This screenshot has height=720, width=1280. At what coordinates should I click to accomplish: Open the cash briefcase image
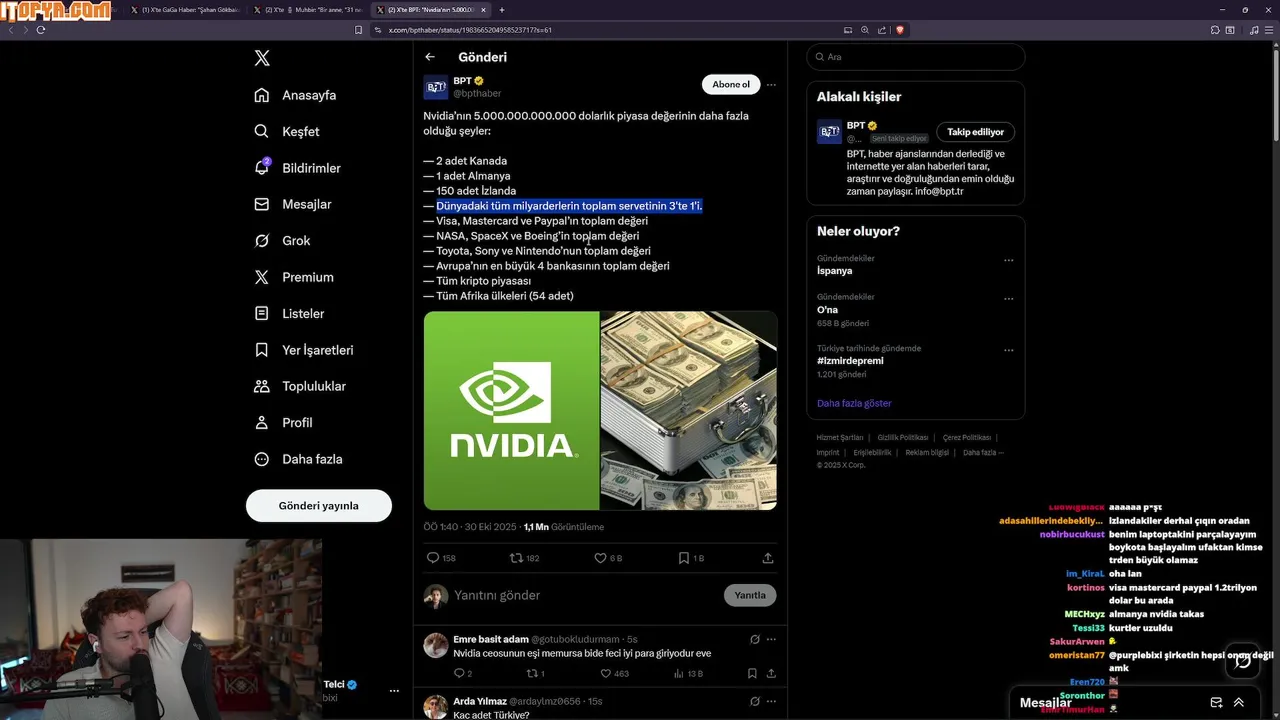689,411
